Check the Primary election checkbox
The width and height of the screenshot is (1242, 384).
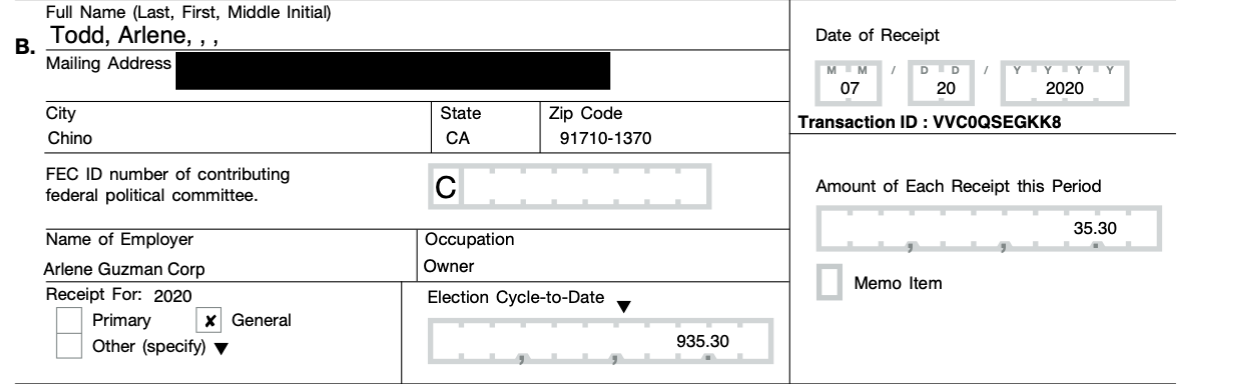pyautogui.click(x=70, y=321)
